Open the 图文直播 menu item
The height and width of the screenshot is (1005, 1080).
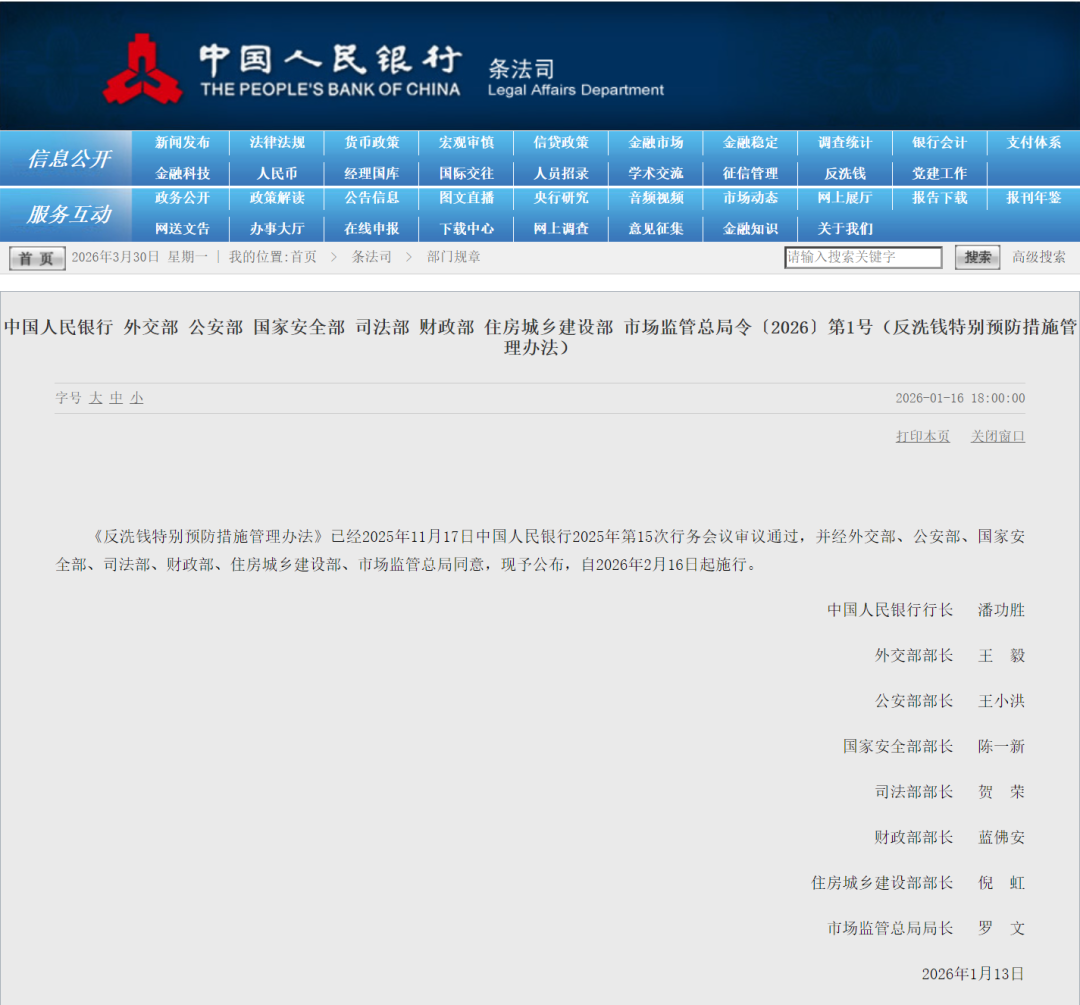point(466,198)
